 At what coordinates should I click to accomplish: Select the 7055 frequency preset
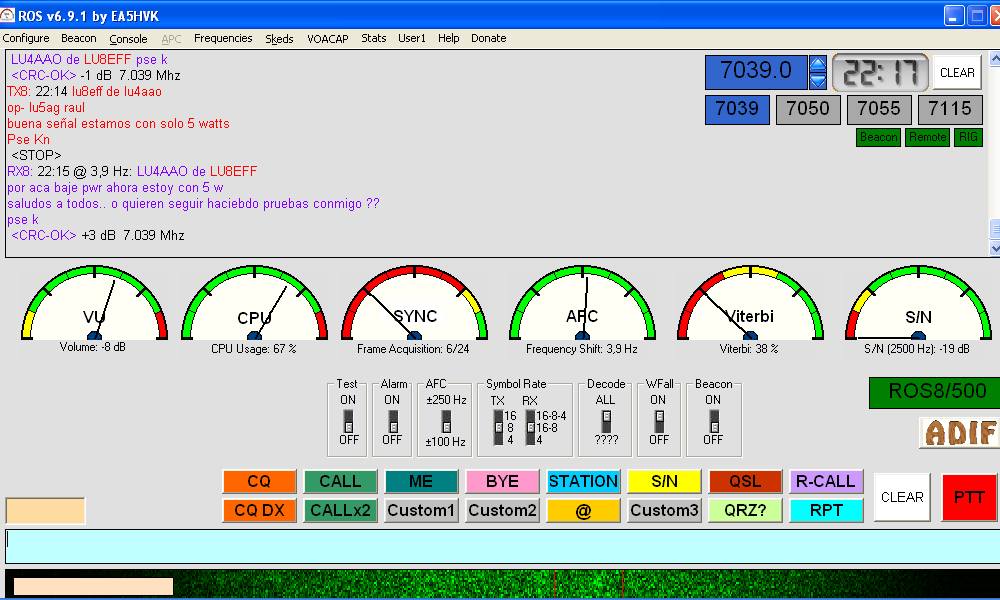click(879, 109)
